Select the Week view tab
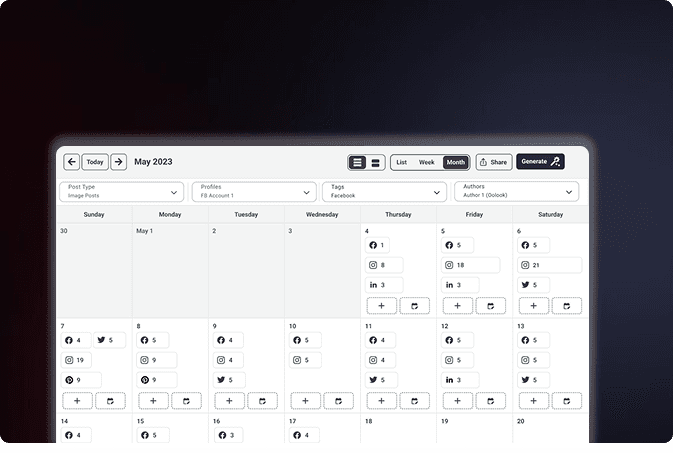This screenshot has height=453, width=673. (427, 162)
